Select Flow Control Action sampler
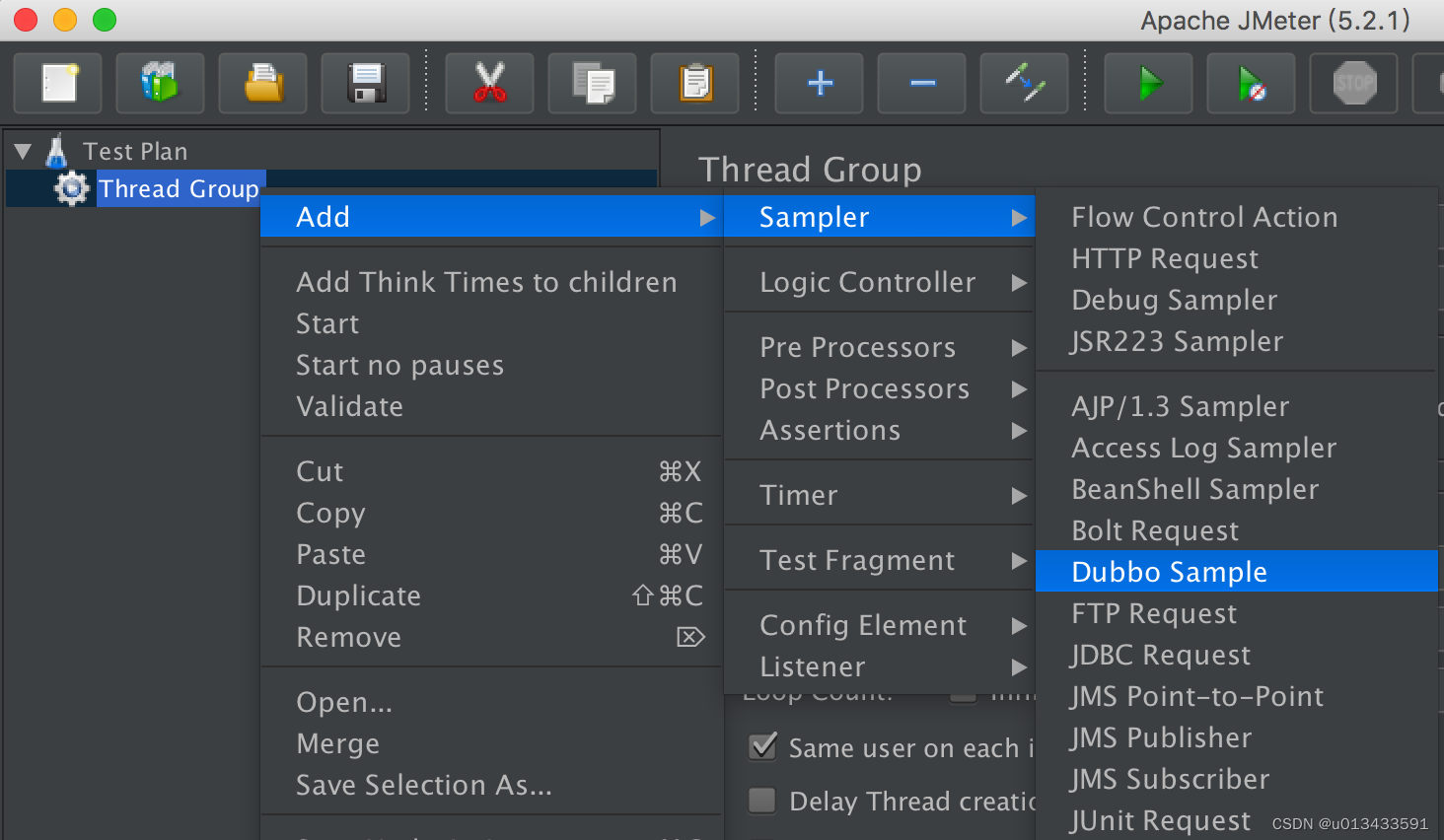 [x=1237, y=217]
